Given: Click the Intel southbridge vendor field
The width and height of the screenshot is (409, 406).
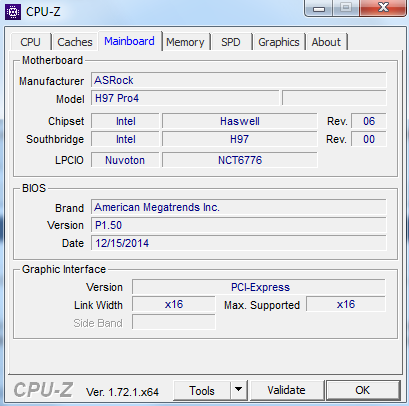Looking at the screenshot, I should [x=125, y=139].
